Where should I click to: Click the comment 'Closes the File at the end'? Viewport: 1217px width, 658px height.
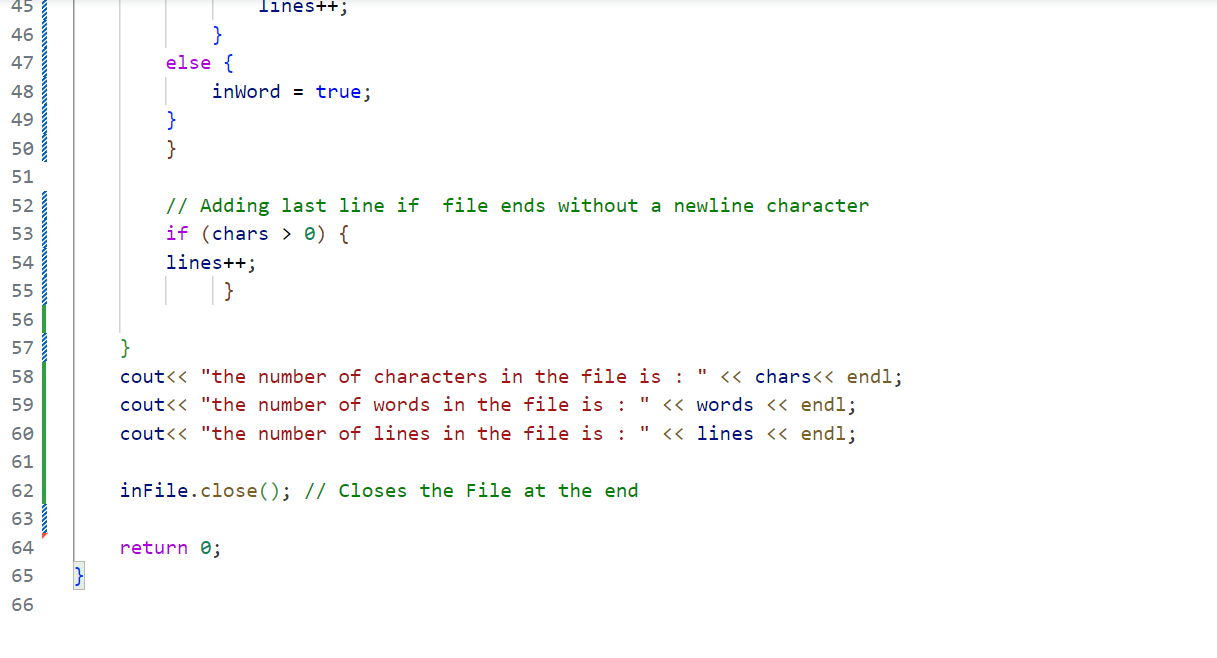pyautogui.click(x=488, y=491)
